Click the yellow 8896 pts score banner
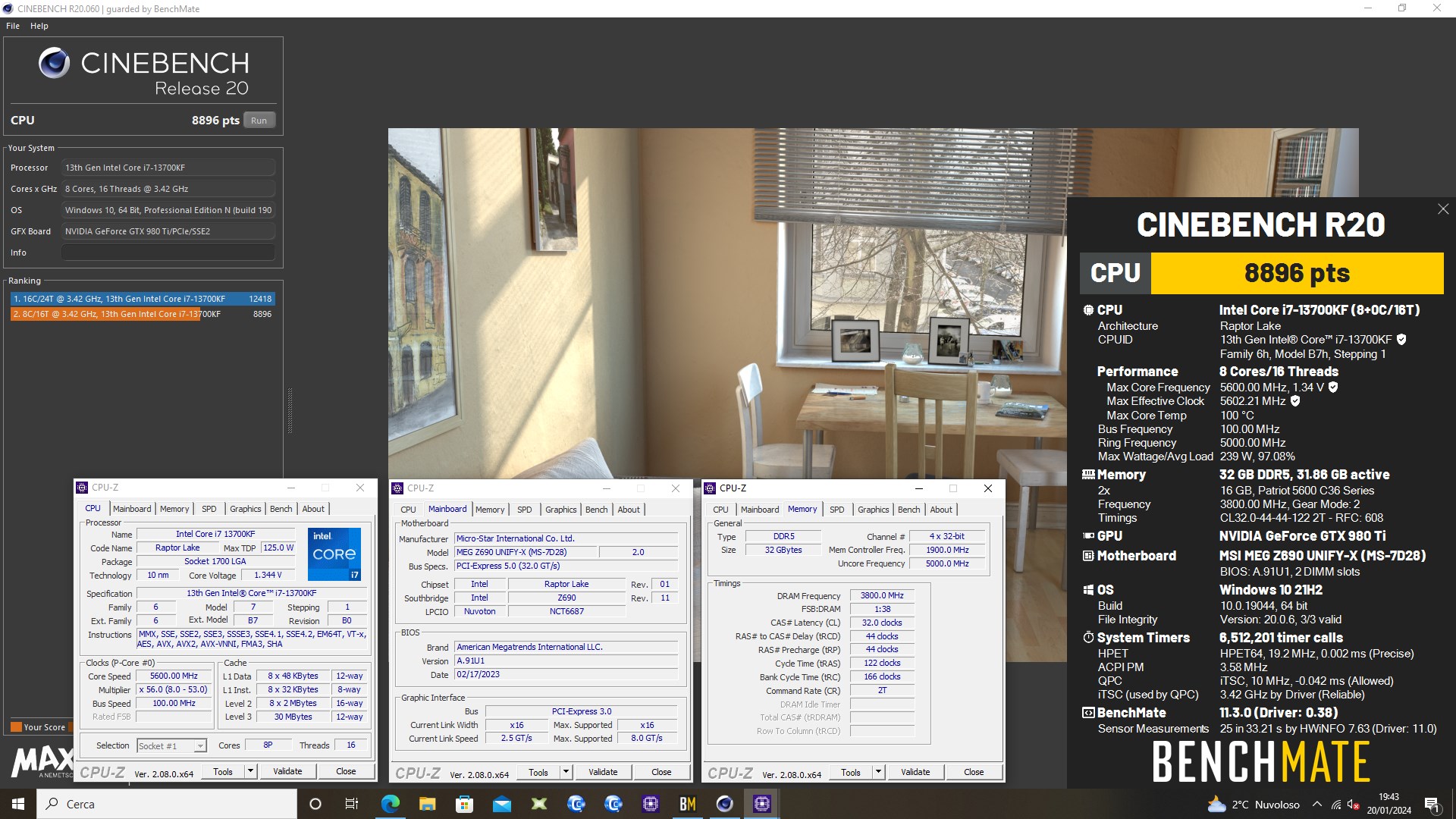1456x819 pixels. (x=1297, y=273)
